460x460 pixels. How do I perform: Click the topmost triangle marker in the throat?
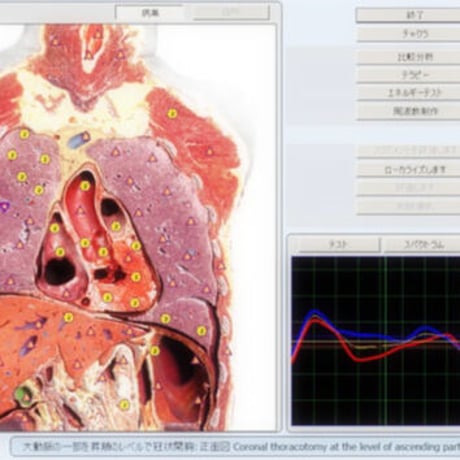(x=98, y=34)
